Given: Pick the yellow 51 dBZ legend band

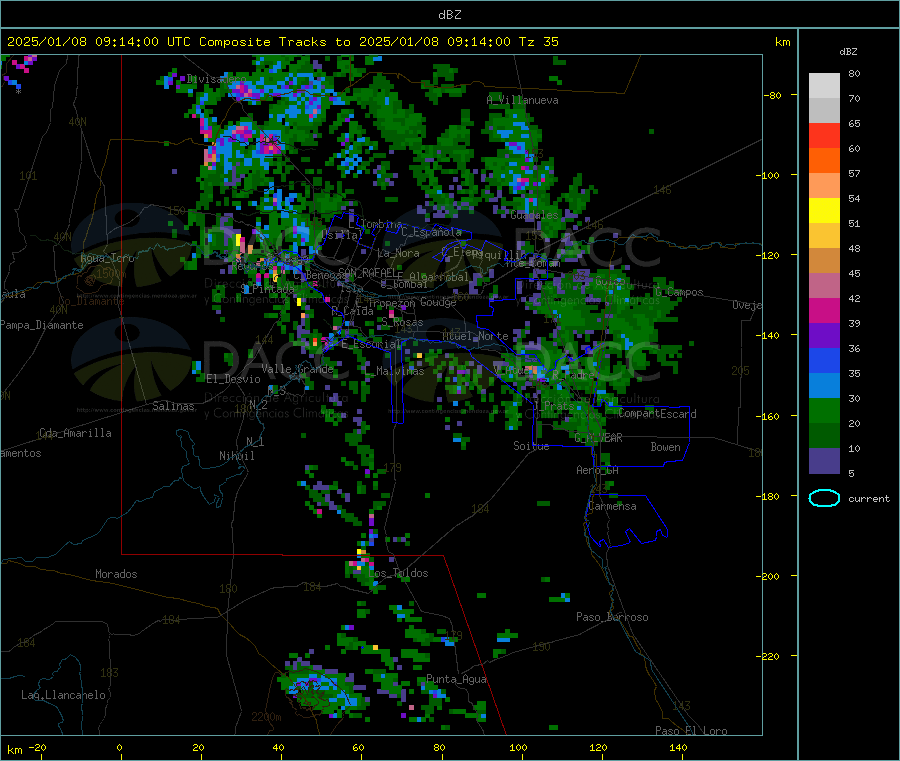Looking at the screenshot, I should 824,211.
